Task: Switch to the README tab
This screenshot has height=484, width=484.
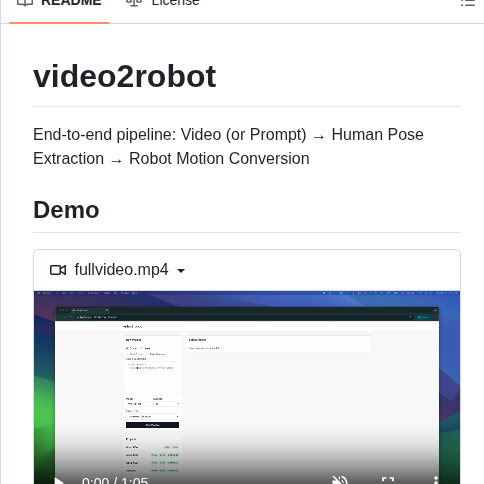Action: (x=59, y=4)
